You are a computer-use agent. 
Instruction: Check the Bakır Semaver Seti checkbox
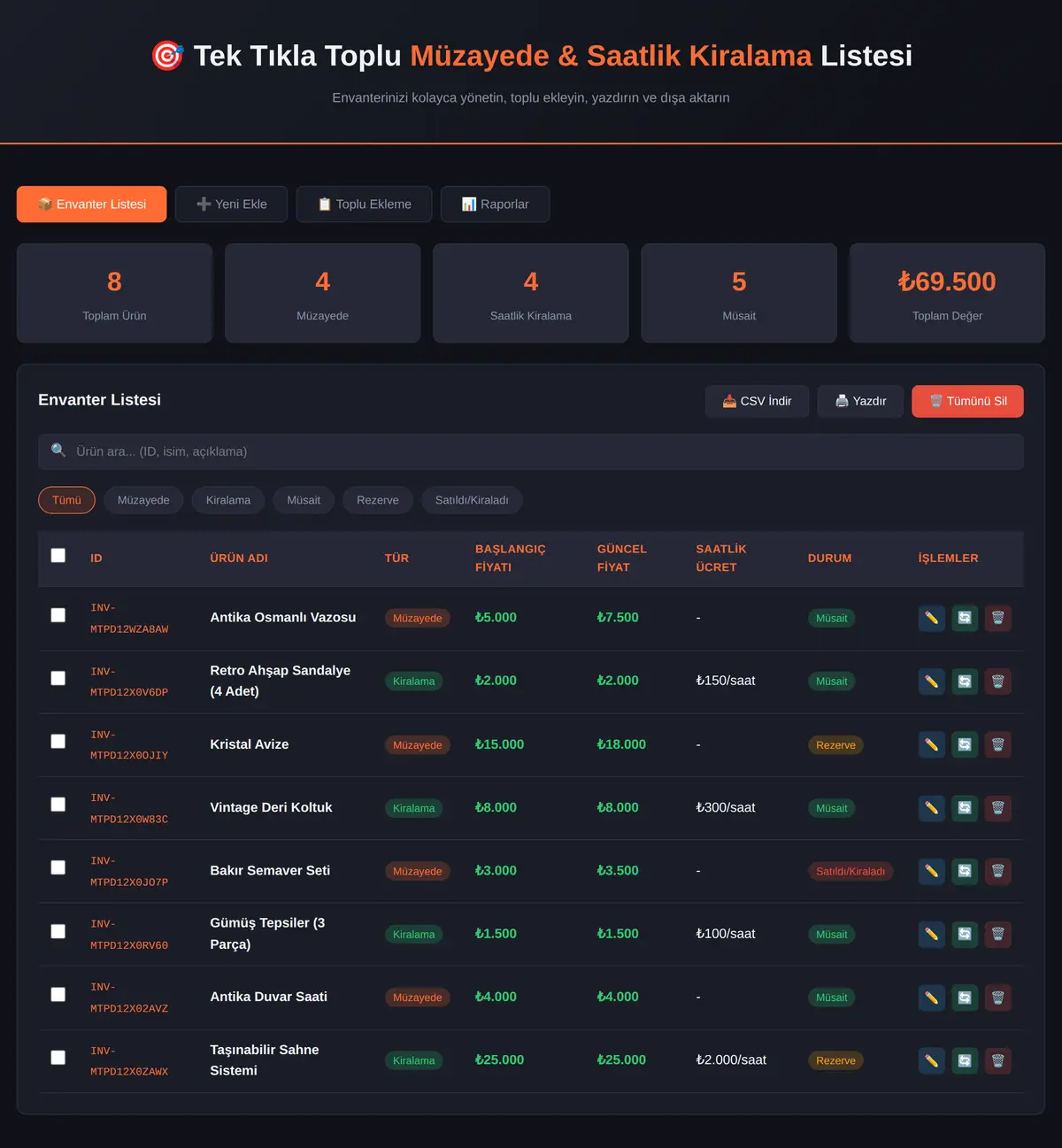coord(58,867)
